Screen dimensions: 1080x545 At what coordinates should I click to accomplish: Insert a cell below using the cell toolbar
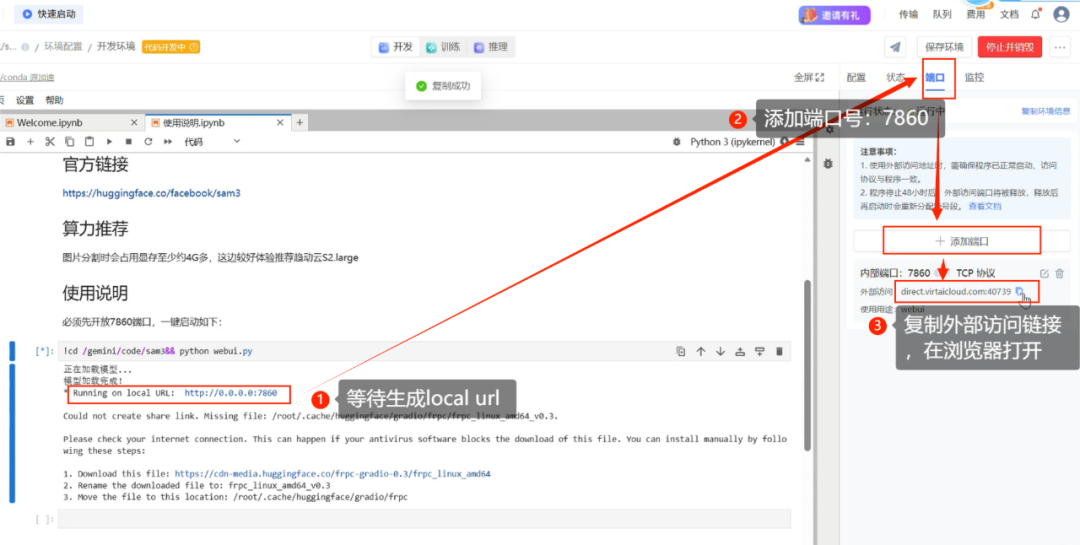point(760,351)
